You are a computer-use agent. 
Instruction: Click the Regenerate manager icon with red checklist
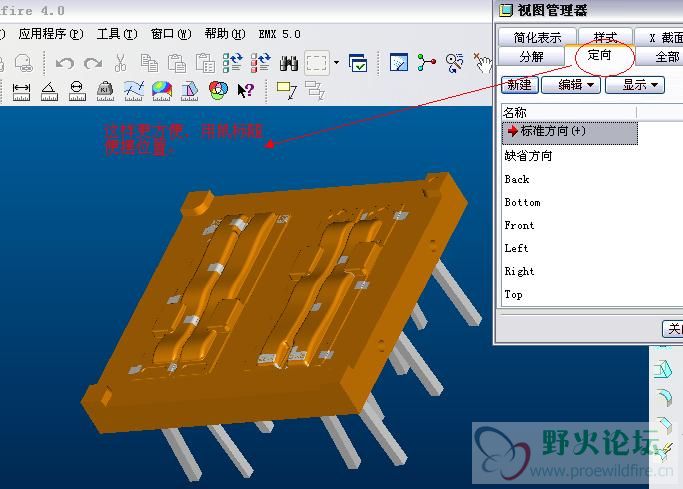(x=260, y=63)
